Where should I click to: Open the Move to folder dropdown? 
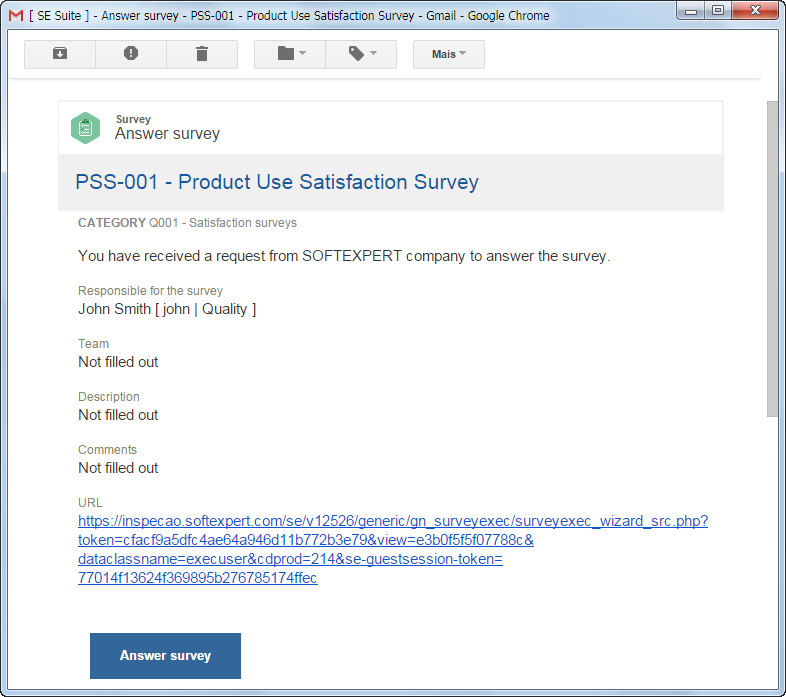tap(290, 54)
